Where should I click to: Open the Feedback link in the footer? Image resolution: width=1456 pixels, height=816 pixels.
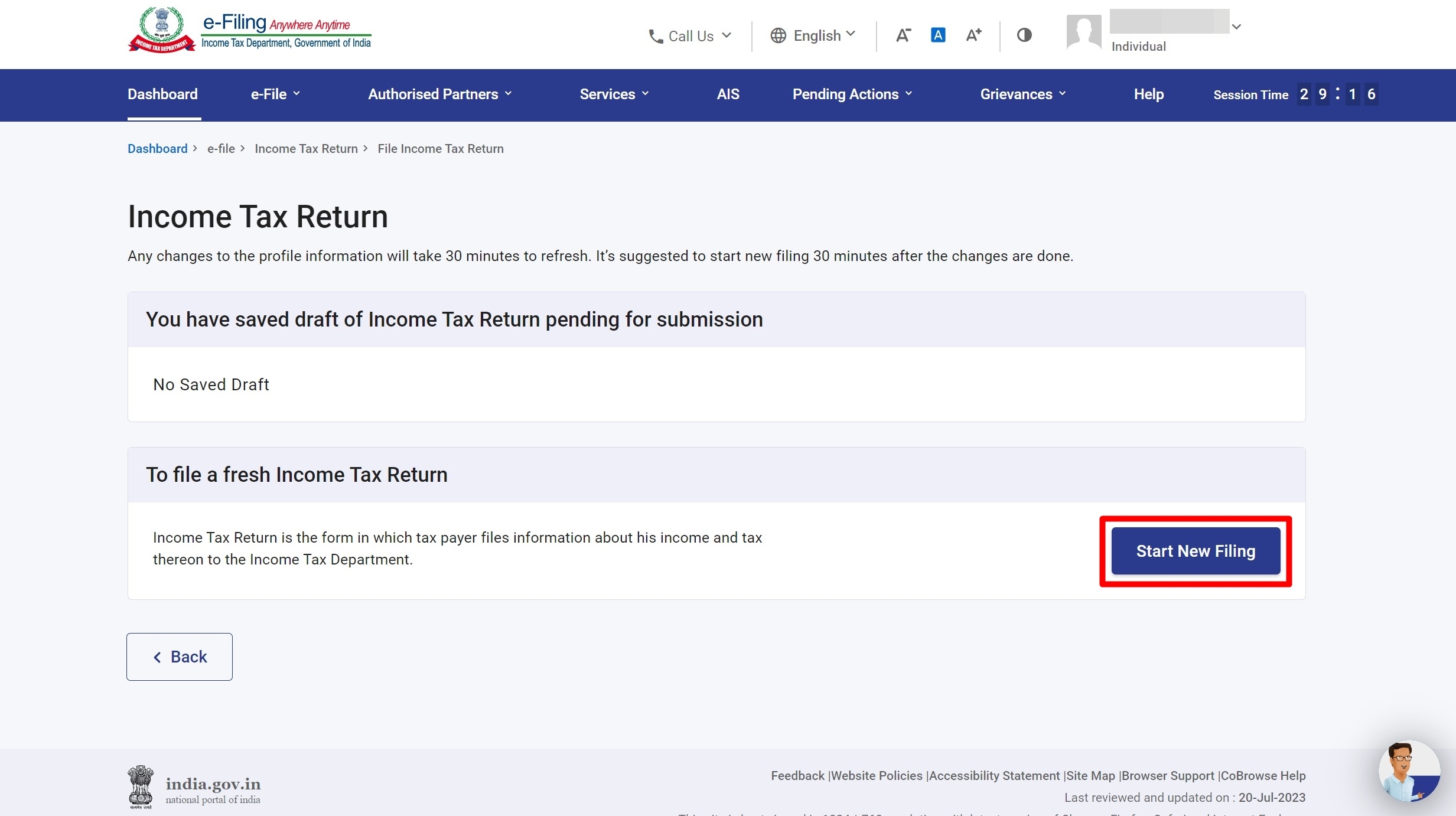coord(797,776)
